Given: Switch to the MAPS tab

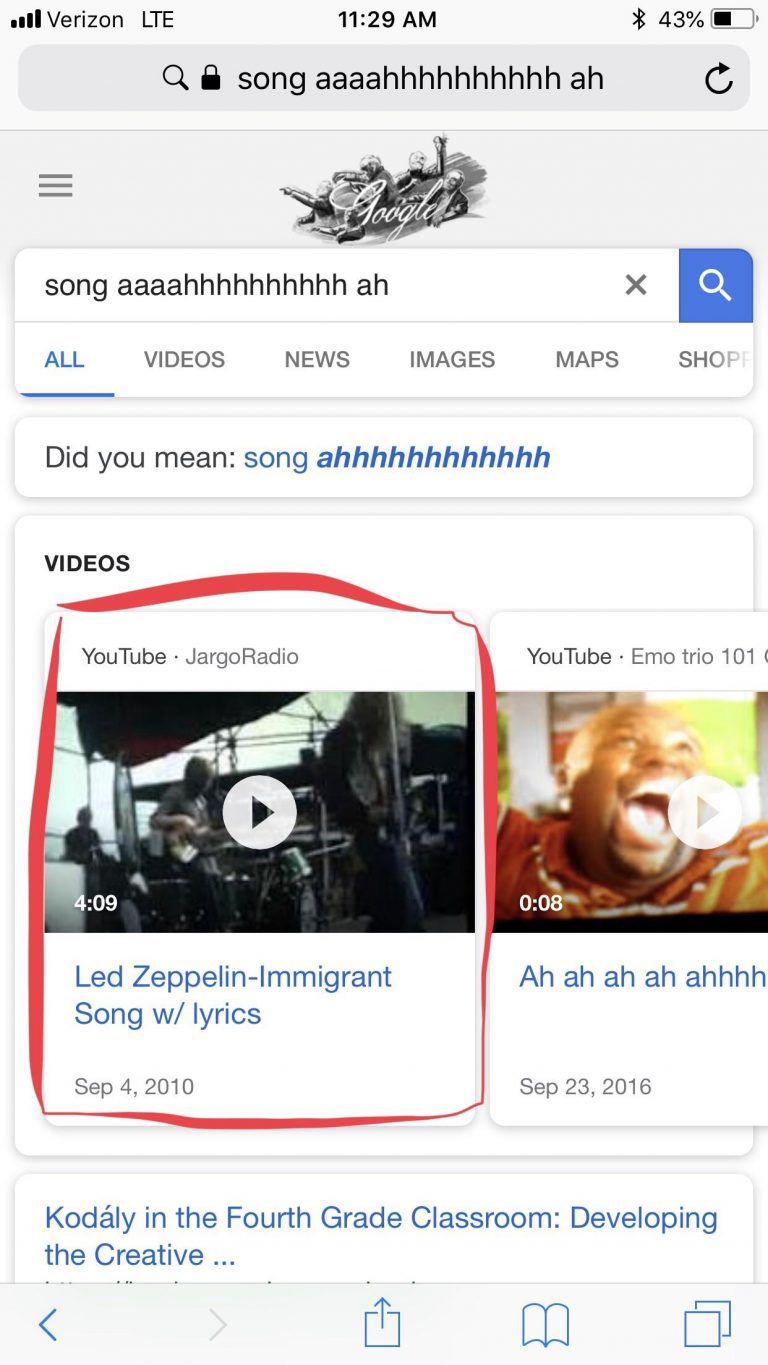Looking at the screenshot, I should pos(587,360).
